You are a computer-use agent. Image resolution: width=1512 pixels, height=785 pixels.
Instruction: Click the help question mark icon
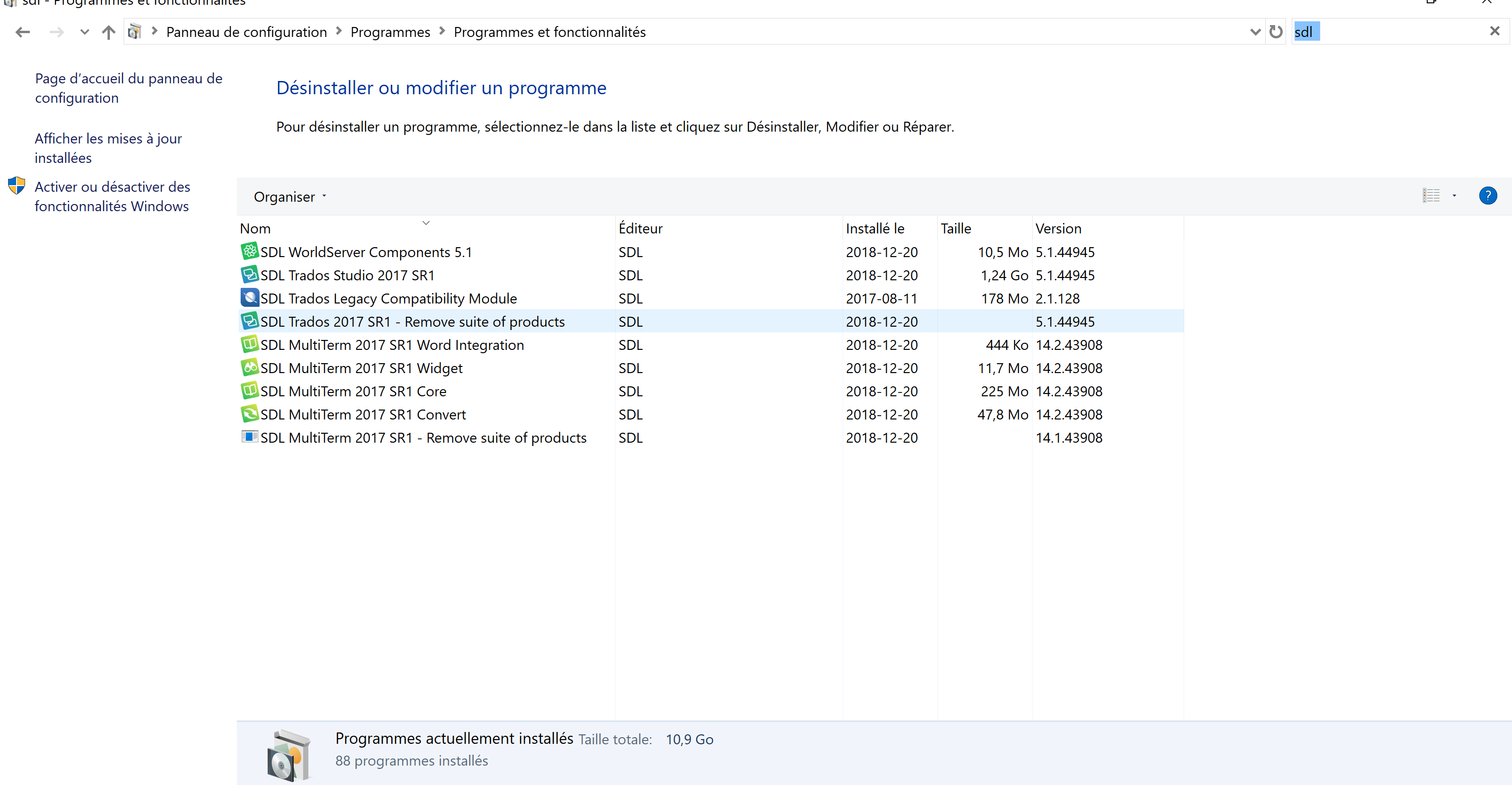[1487, 196]
